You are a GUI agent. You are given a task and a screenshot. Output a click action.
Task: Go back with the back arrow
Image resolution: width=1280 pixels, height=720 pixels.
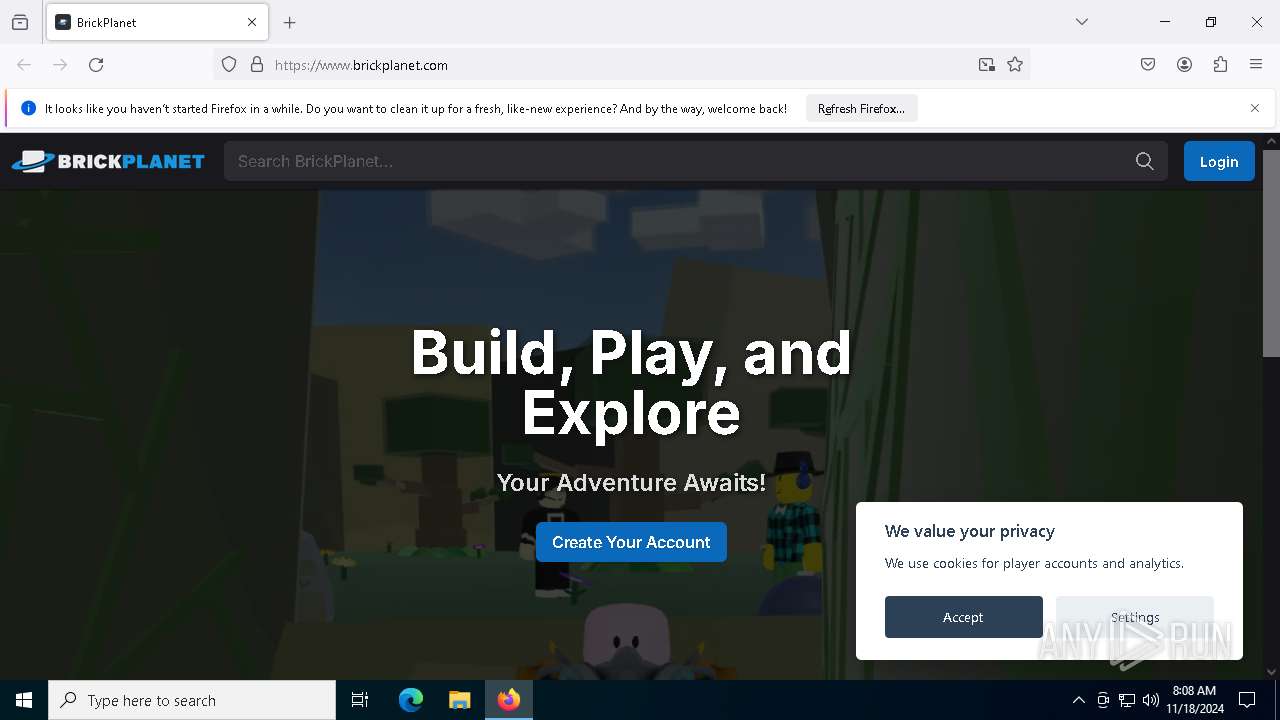coord(24,65)
